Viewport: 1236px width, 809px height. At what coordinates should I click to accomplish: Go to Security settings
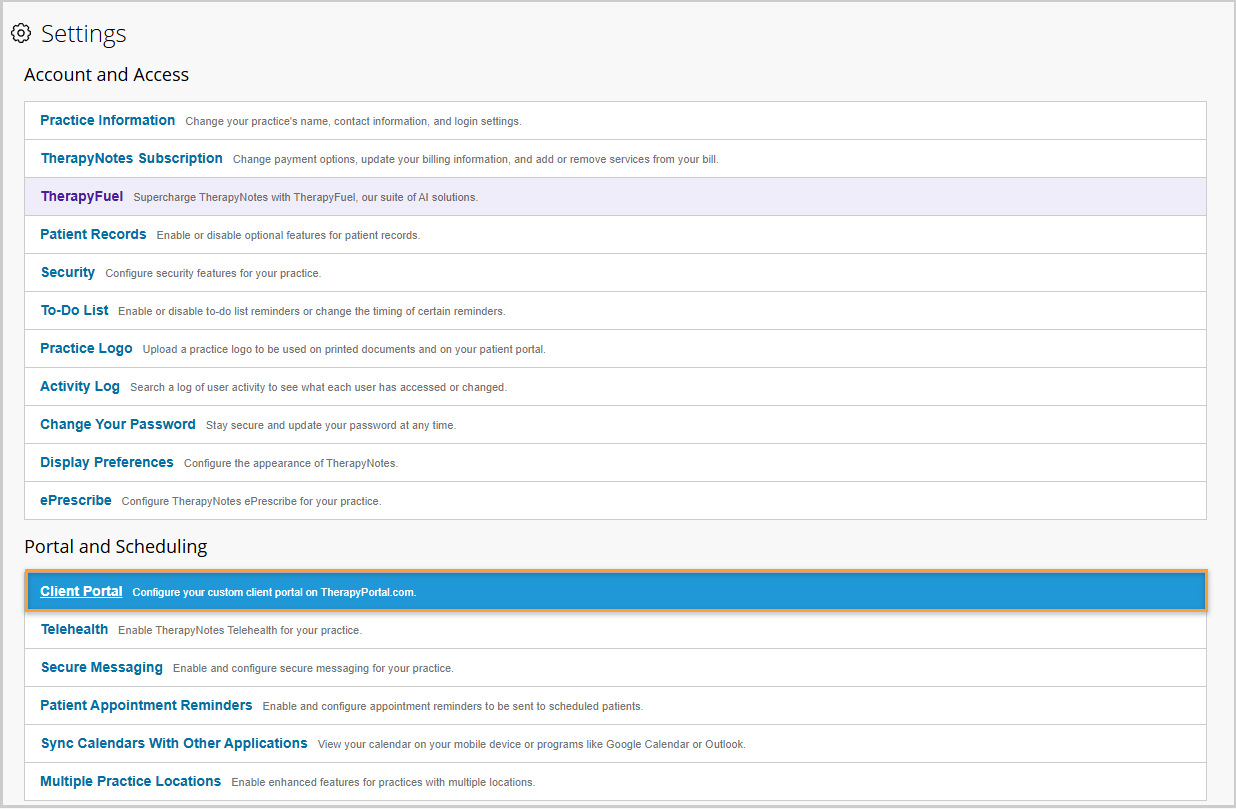click(x=68, y=272)
